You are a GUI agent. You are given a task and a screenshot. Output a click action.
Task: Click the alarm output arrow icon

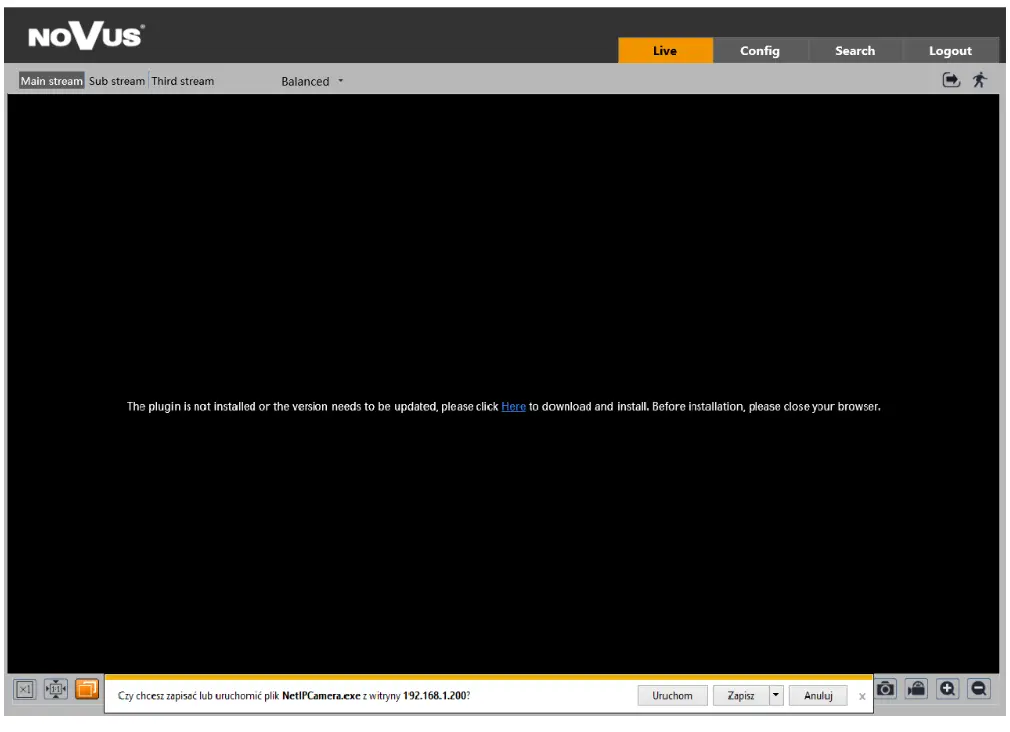(x=951, y=80)
